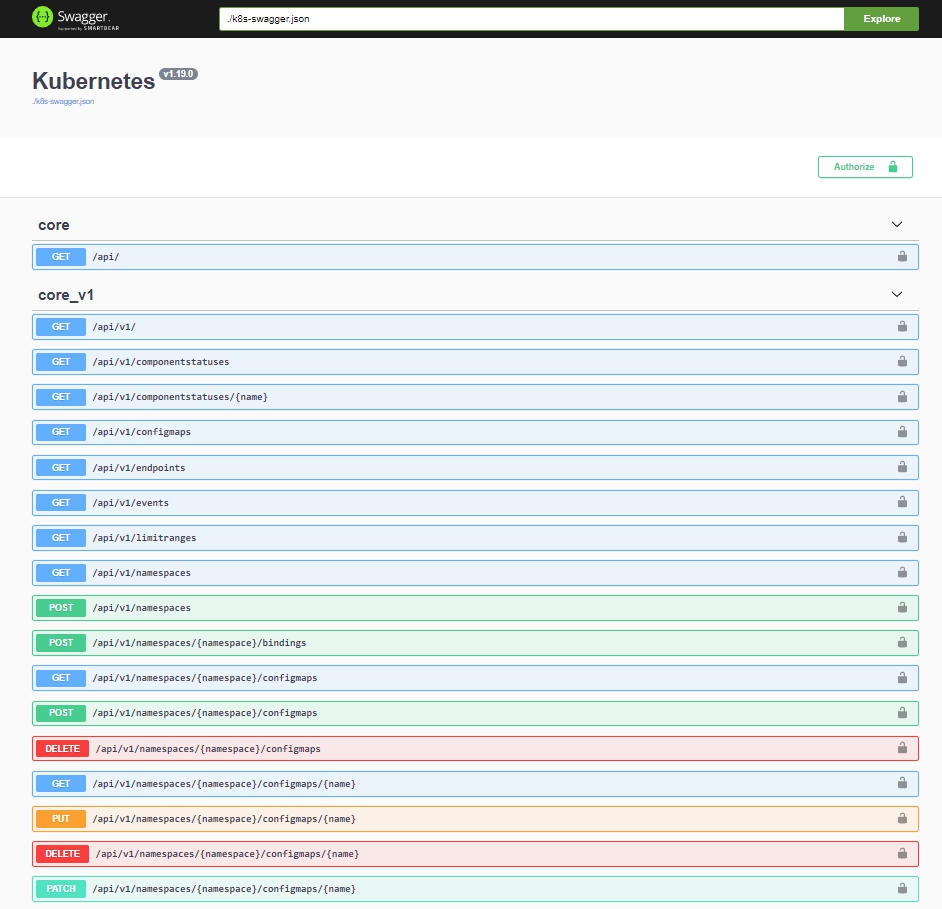
Task: Collapse the core section chevron
Action: [x=897, y=225]
